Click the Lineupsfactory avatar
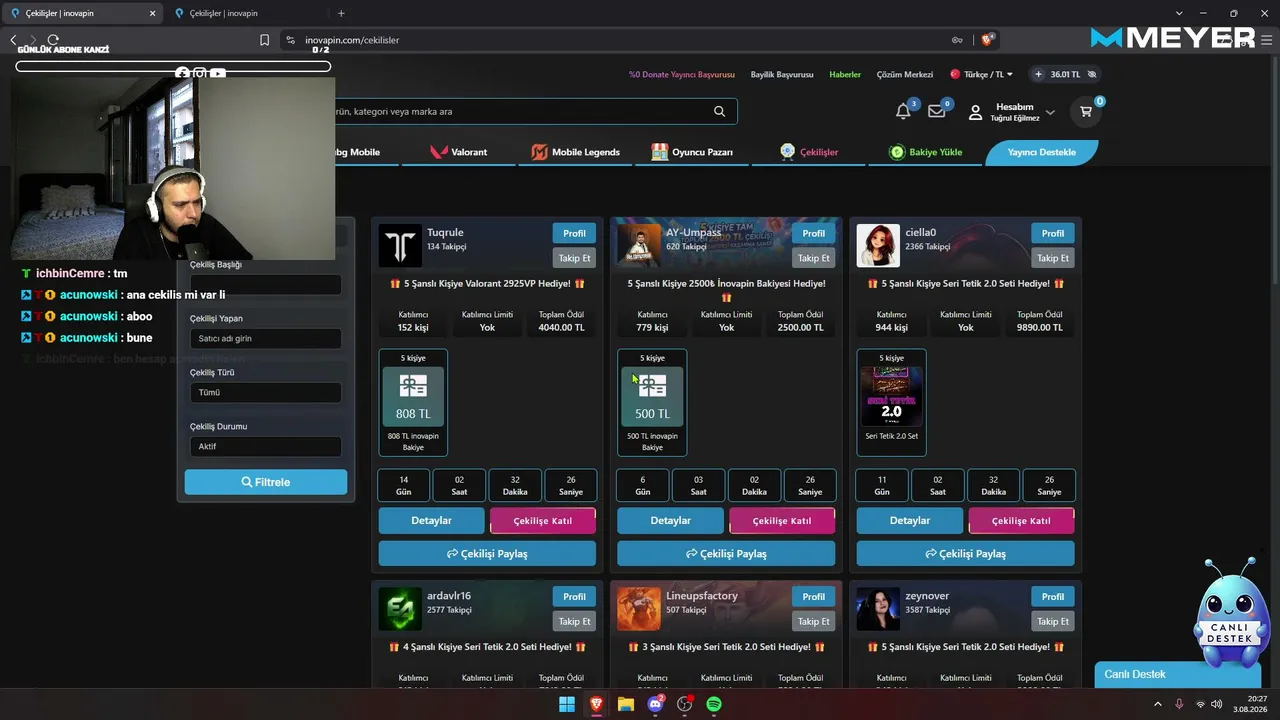 pos(639,609)
